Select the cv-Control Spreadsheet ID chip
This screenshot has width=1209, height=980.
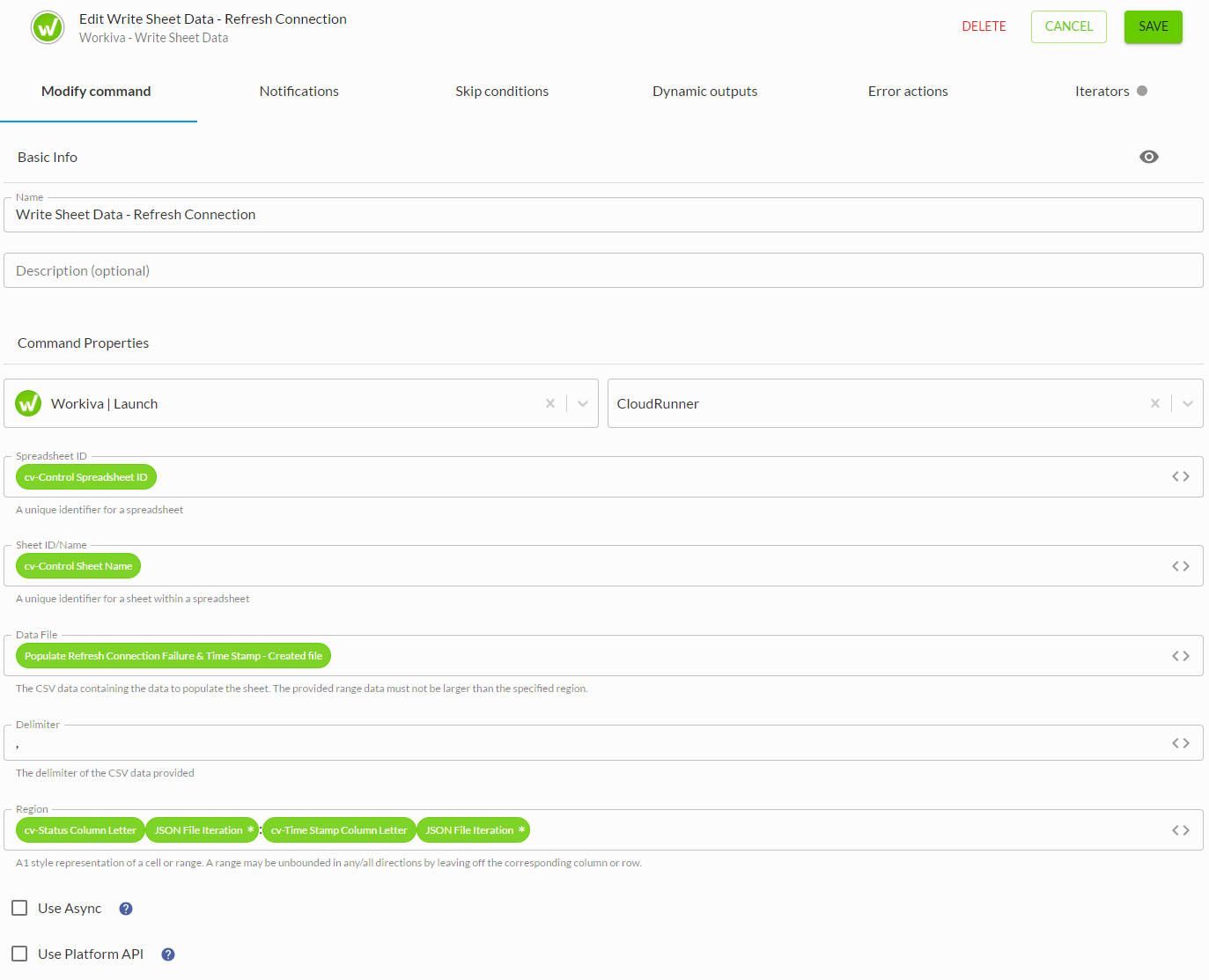(x=86, y=477)
